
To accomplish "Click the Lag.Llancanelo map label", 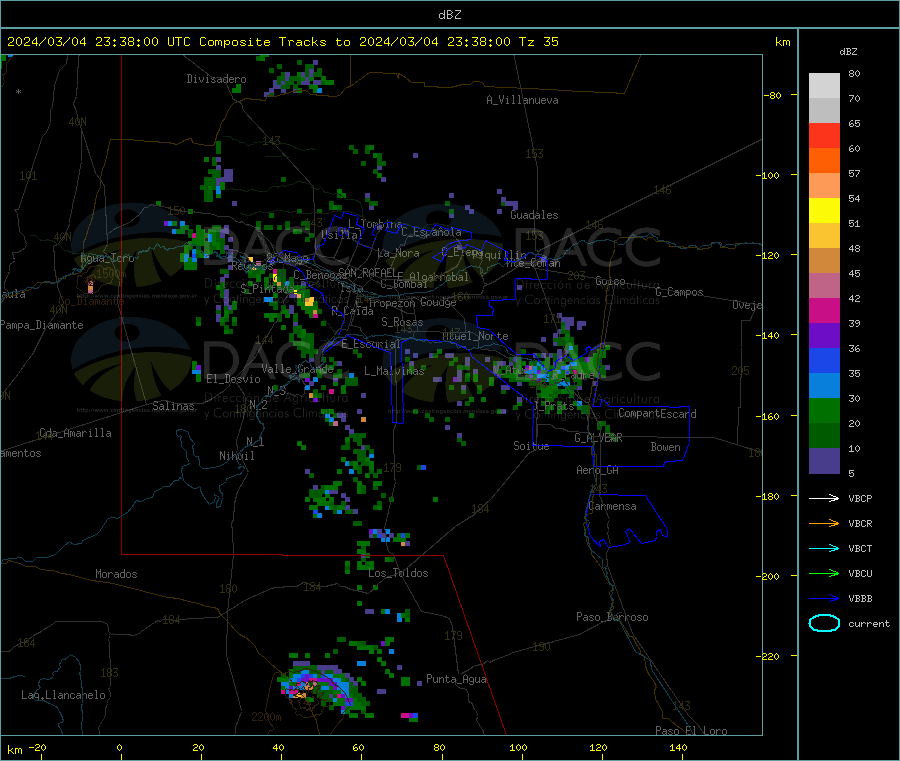I will [x=64, y=695].
